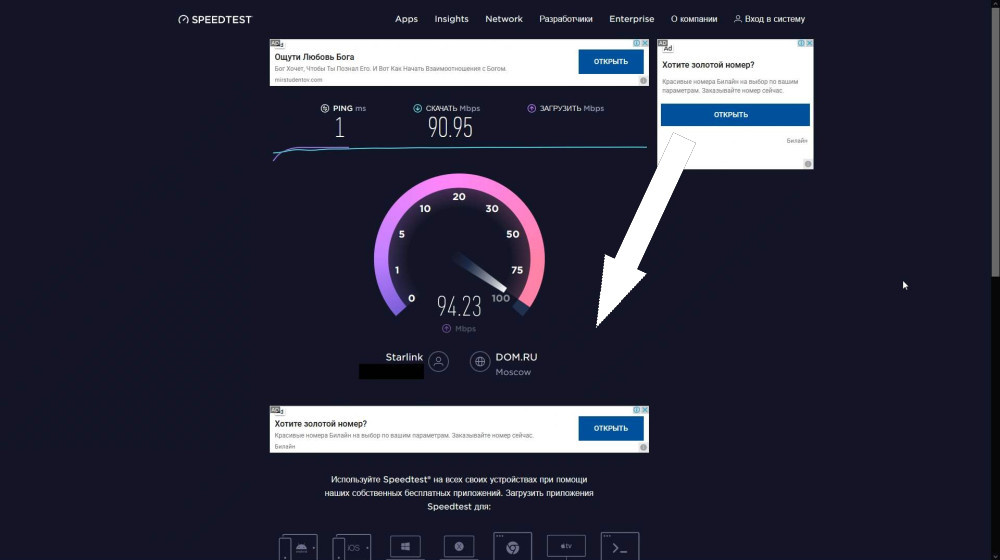The height and width of the screenshot is (560, 1000).
Task: Open the Windows app download icon
Action: tap(405, 547)
